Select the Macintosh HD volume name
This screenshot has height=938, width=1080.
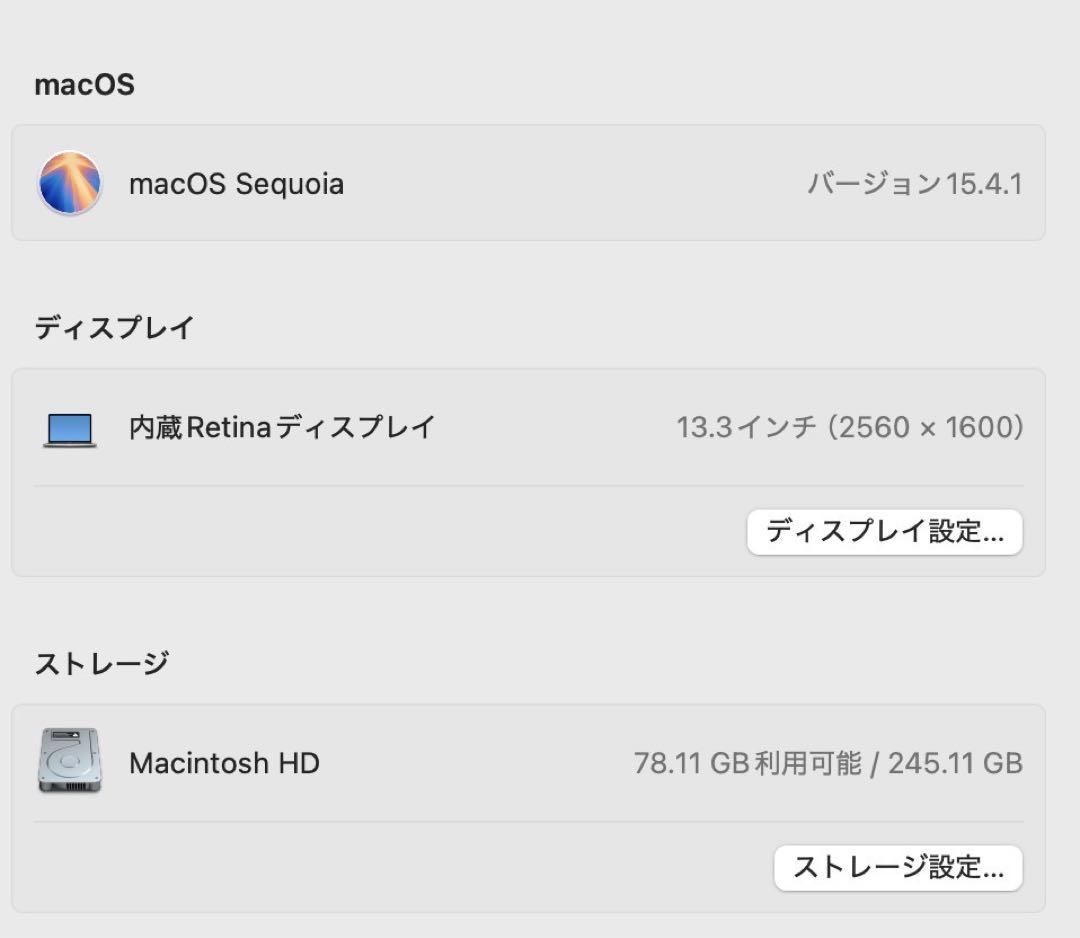pyautogui.click(x=224, y=763)
